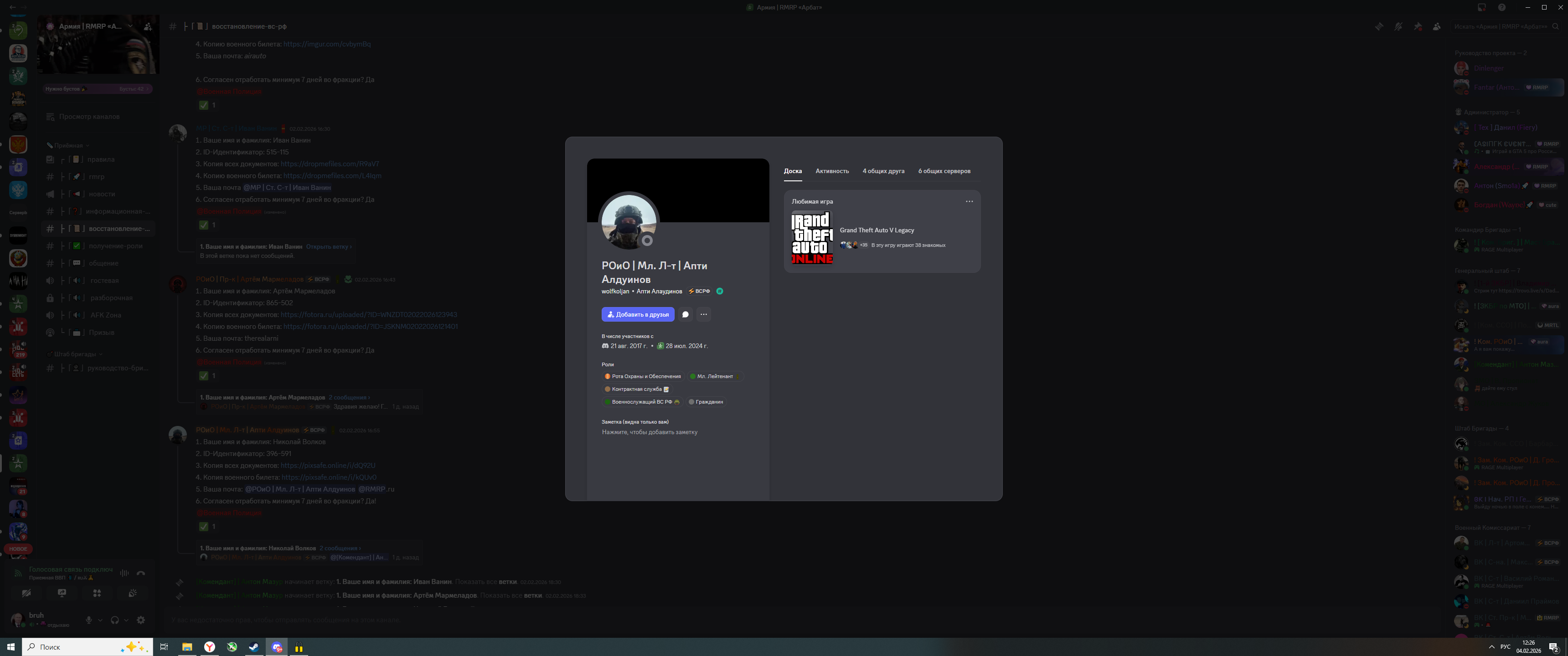Image resolution: width=1568 pixels, height=656 pixels.
Task: Click the profile note field
Action: coord(650,432)
